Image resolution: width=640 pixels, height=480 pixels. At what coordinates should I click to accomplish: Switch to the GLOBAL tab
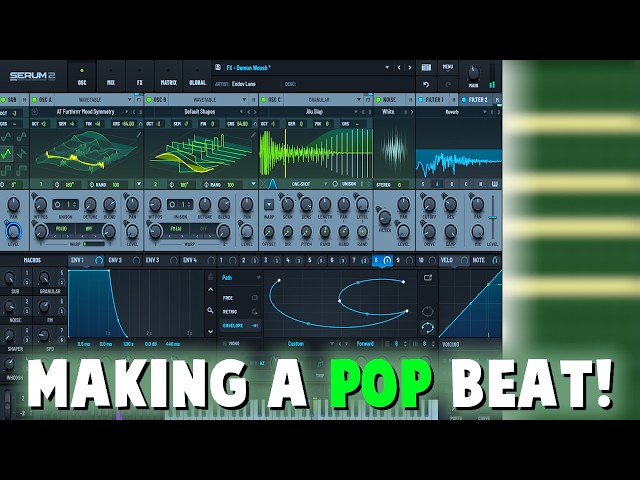[x=198, y=77]
